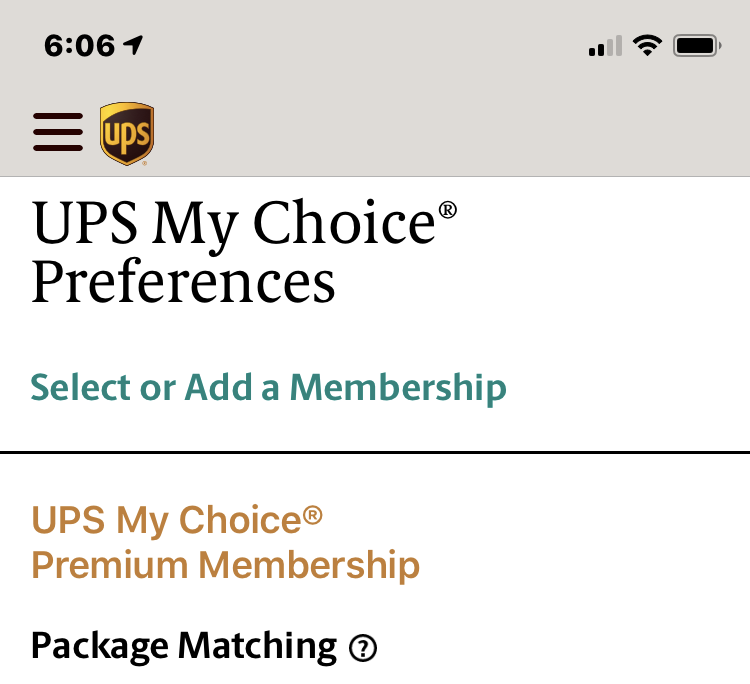Tap the cellular signal bars indicator
The height and width of the screenshot is (684, 750).
pyautogui.click(x=605, y=46)
